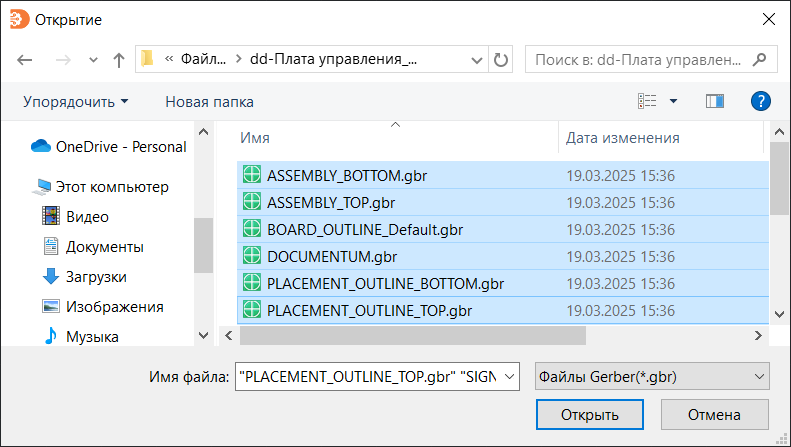Screen dimensions: 791x447
Task: Select Загрузки in the navigation pane
Action: pos(95,276)
